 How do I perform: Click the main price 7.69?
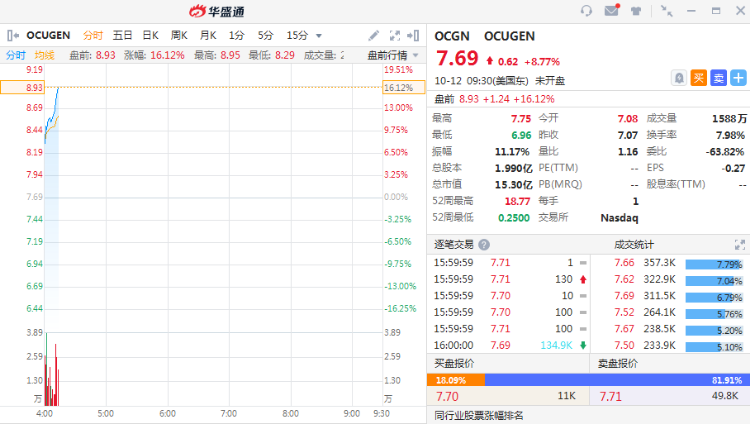(457, 58)
